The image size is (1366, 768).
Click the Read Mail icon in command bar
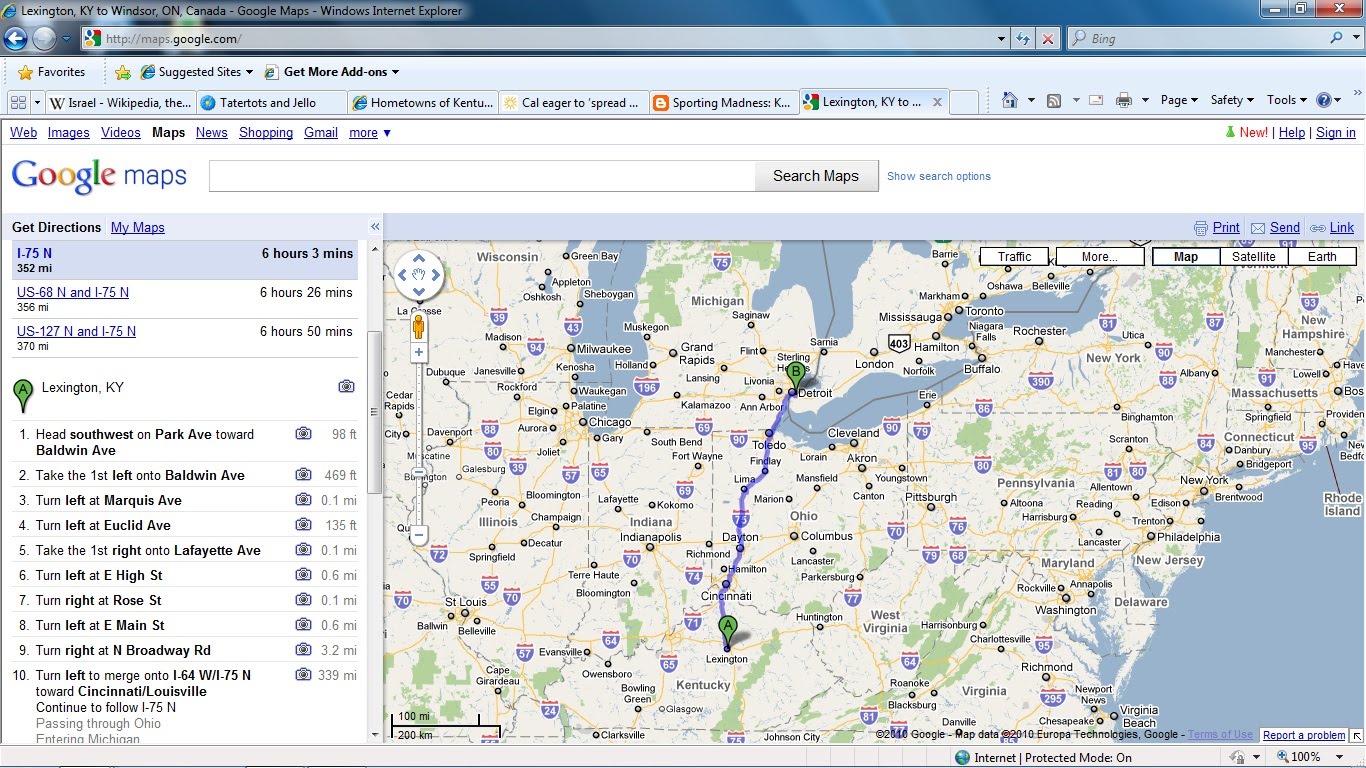point(1095,100)
